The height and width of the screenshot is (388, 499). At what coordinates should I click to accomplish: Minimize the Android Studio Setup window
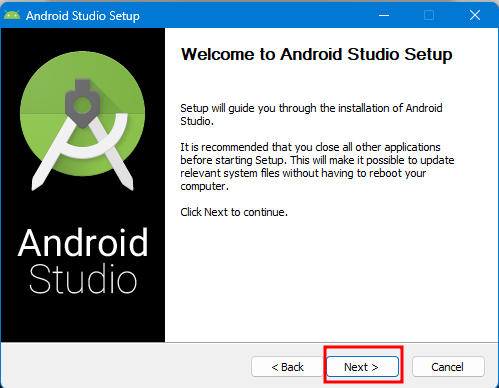coord(384,15)
